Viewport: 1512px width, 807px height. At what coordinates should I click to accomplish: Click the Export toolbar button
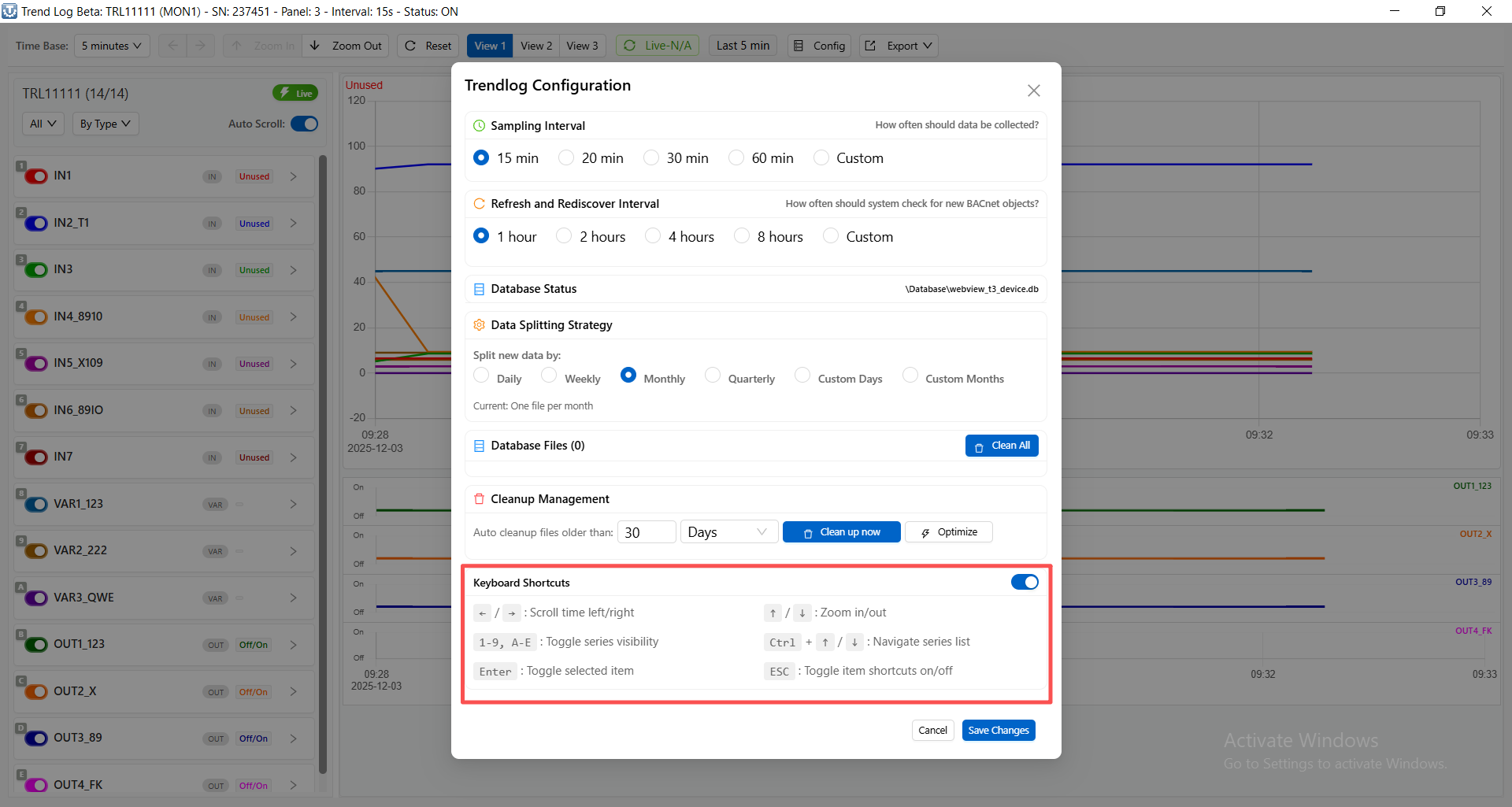pos(899,46)
